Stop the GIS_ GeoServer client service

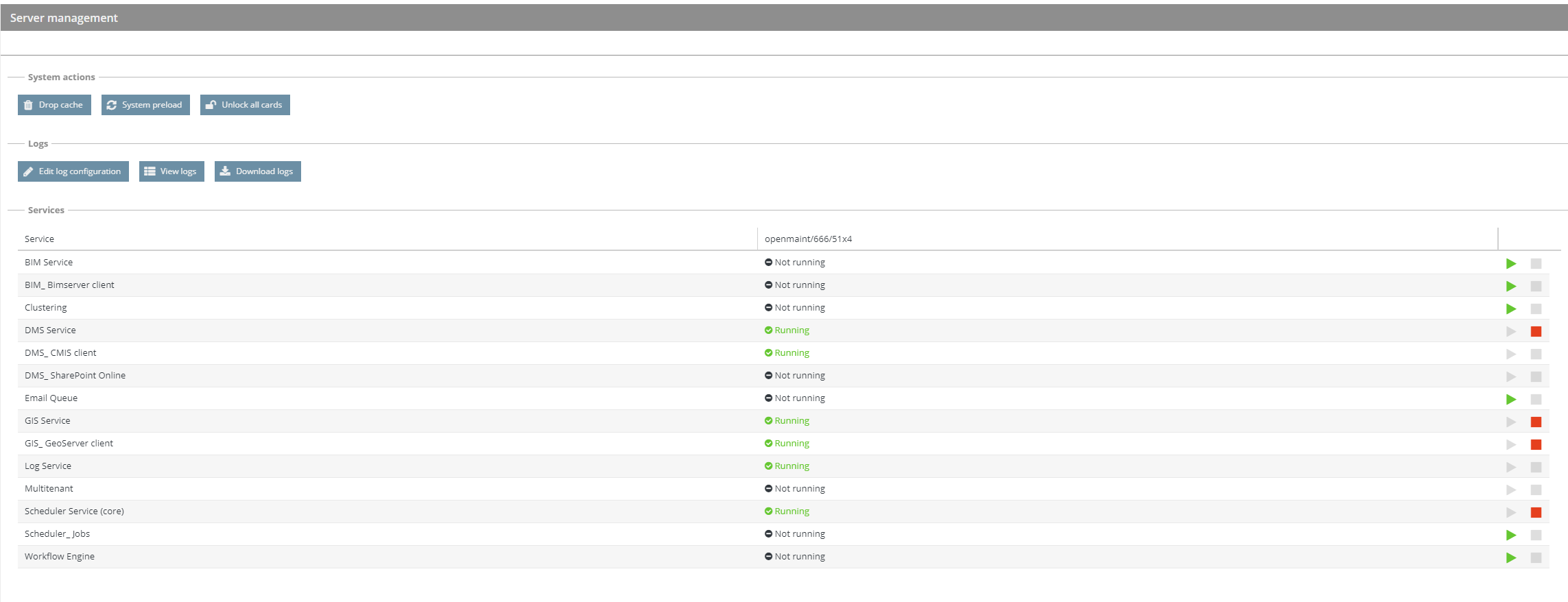pos(1536,444)
